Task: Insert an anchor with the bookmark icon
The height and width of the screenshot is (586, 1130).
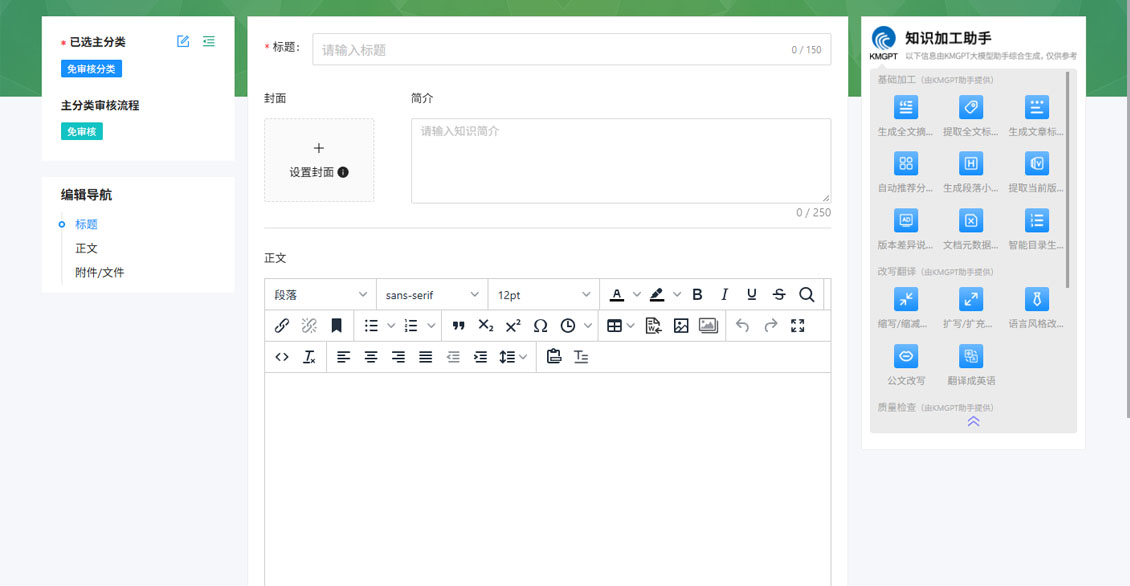Action: pyautogui.click(x=337, y=325)
